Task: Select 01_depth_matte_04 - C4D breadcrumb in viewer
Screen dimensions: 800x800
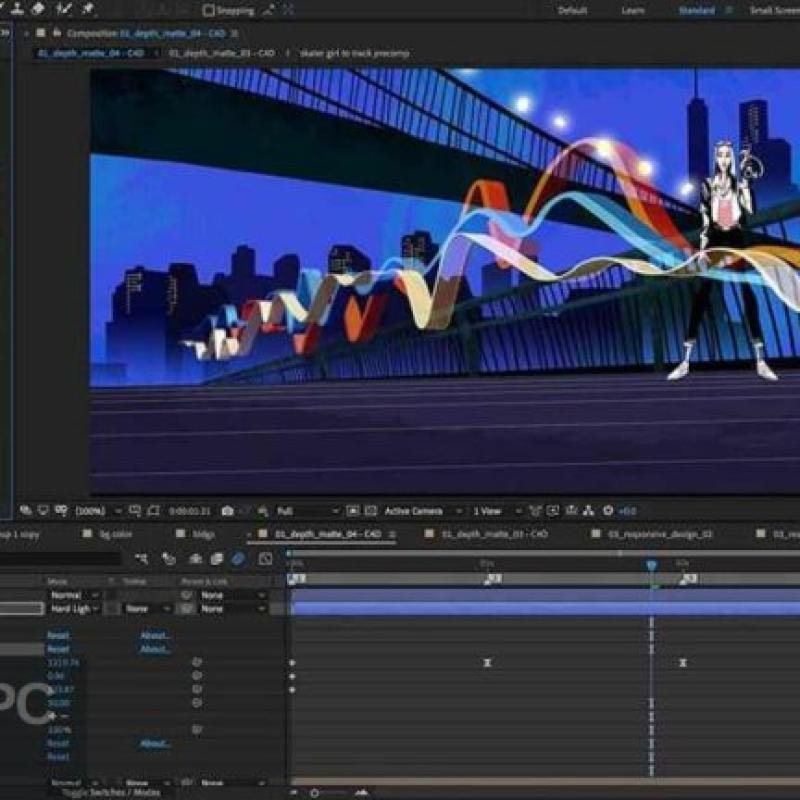Action: (91, 53)
